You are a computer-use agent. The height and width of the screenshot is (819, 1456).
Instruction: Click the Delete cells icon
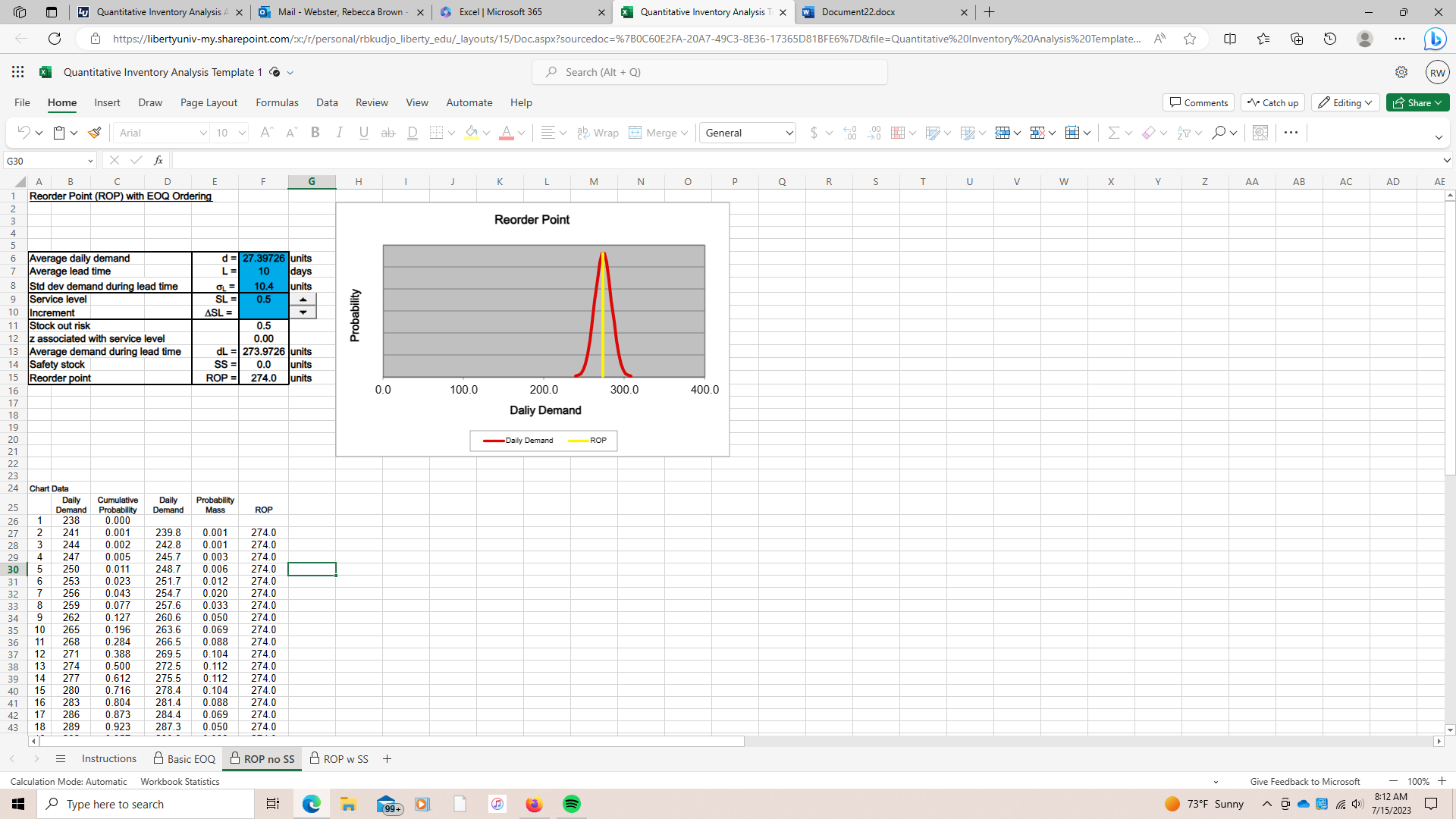coord(1037,133)
